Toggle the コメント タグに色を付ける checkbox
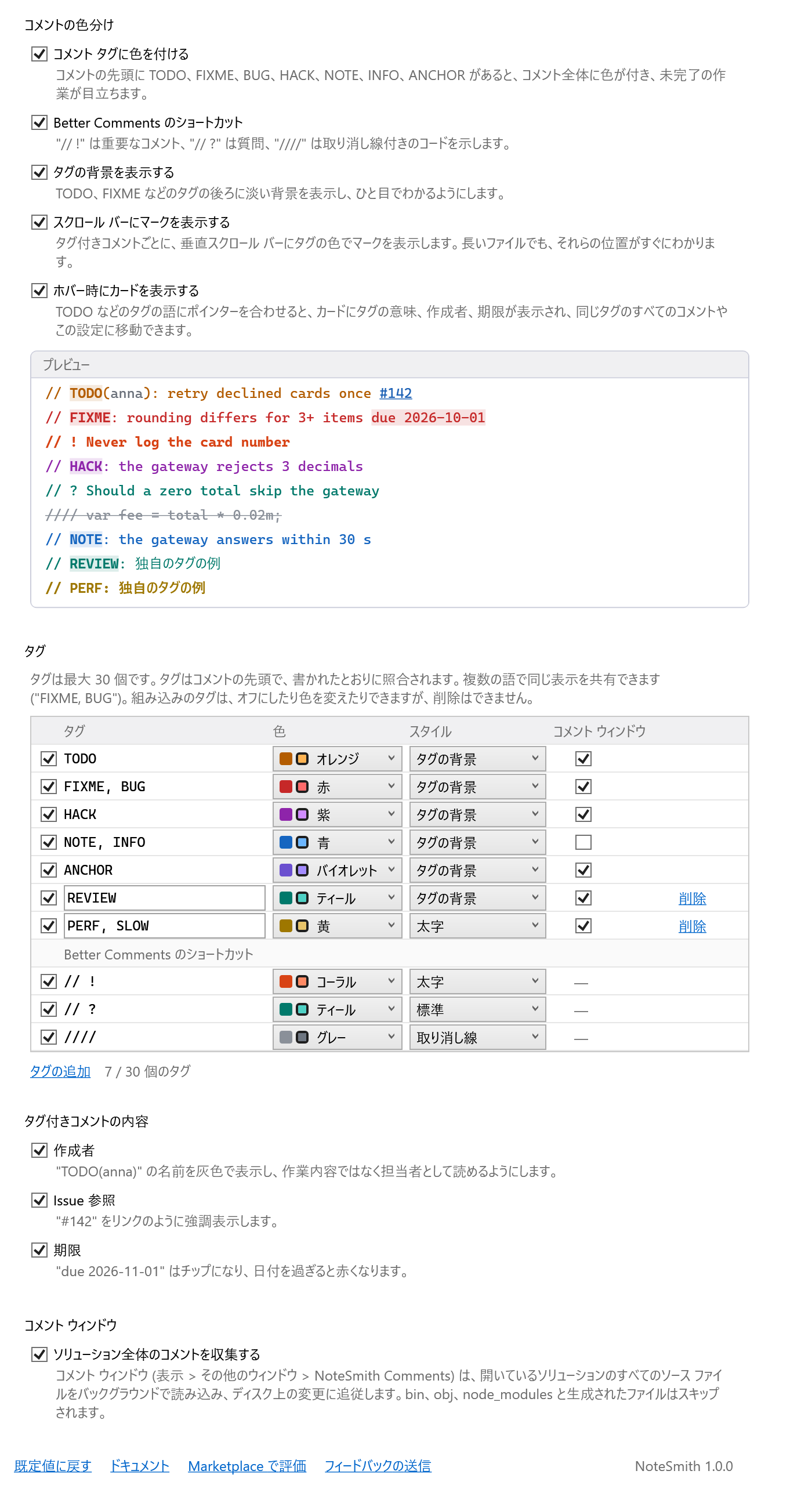Screen dimensions: 812x1507 [39, 54]
